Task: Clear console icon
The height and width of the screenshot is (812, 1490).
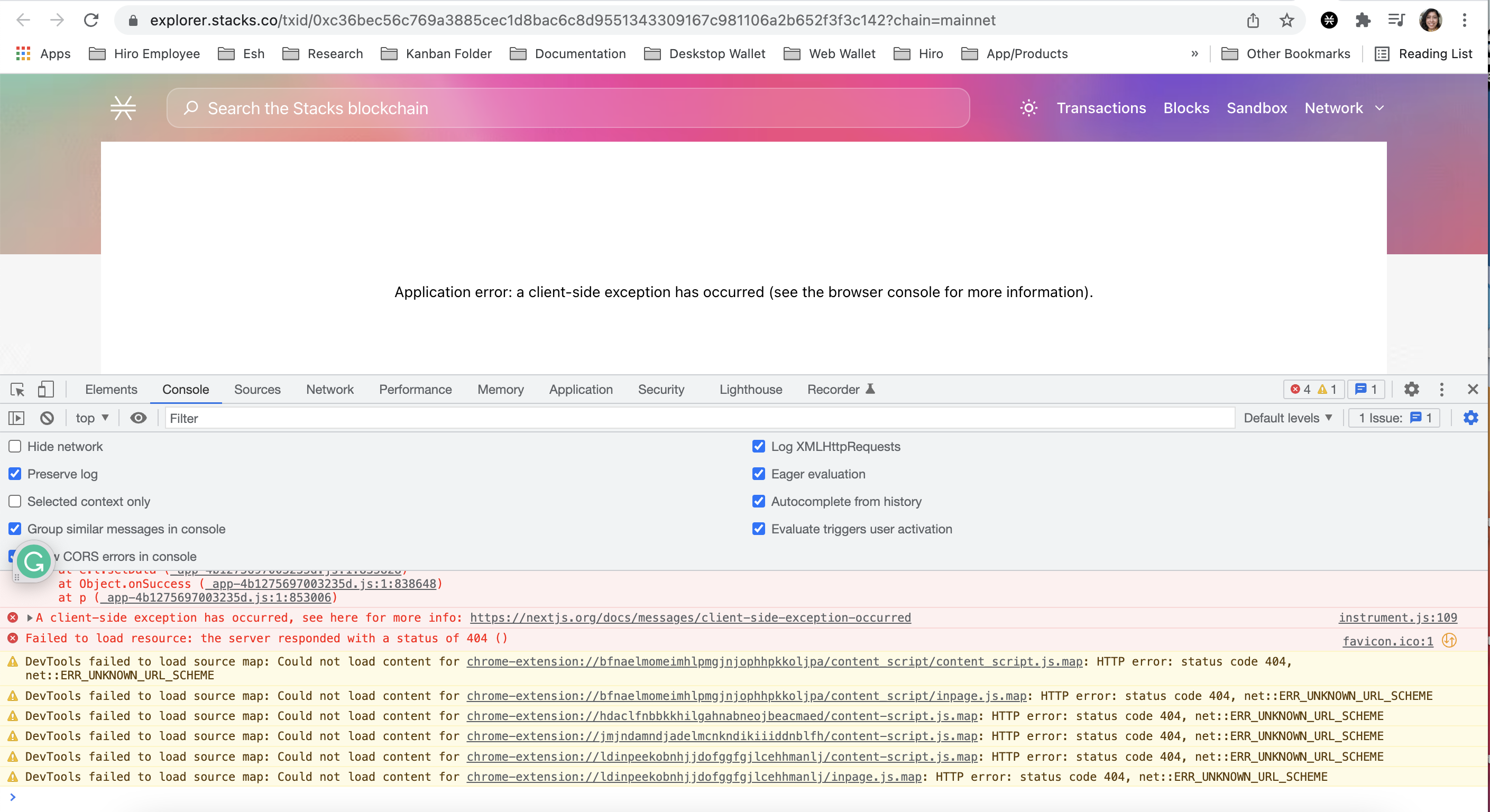Action: [48, 418]
